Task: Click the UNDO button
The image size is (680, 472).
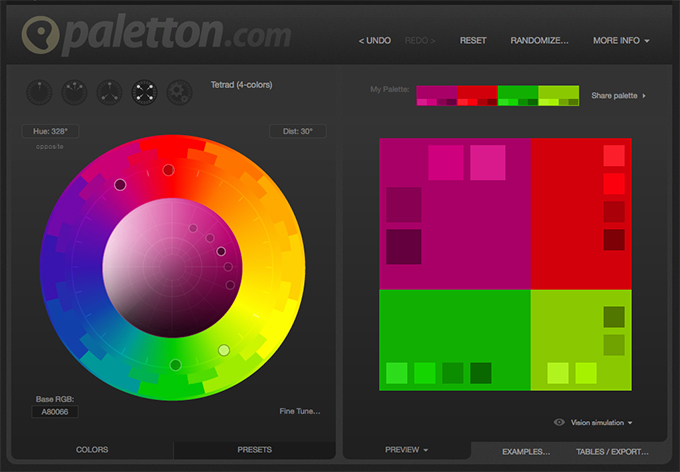Action: pos(375,40)
